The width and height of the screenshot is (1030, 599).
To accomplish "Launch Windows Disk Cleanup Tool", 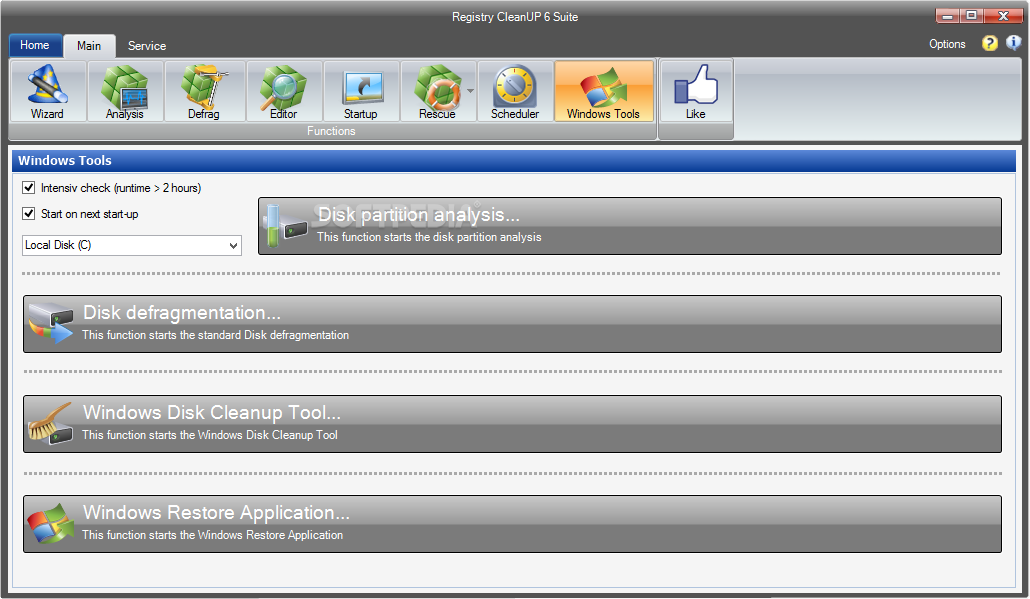I will coord(512,424).
